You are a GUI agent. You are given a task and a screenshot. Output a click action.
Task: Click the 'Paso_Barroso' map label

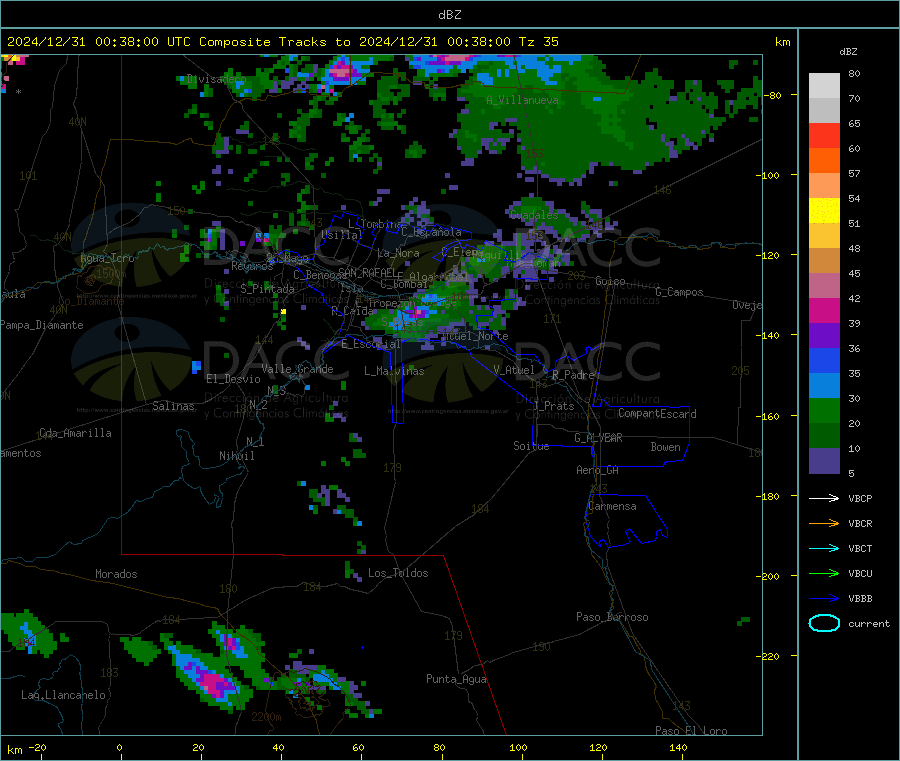612,617
